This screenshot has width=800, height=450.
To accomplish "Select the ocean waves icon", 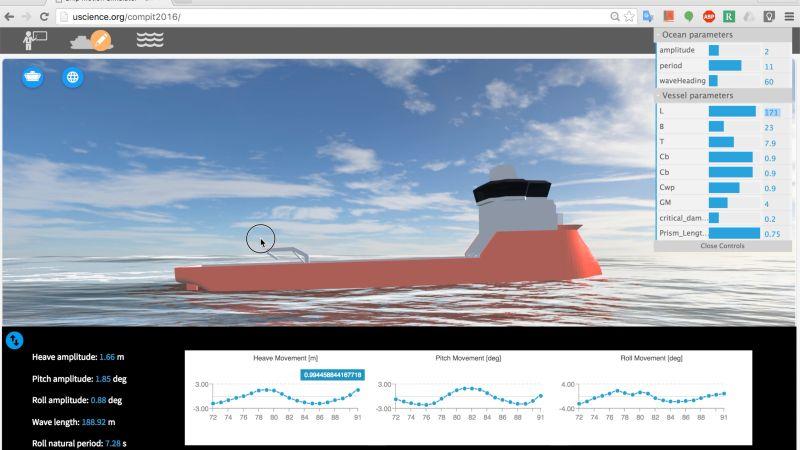I will pyautogui.click(x=150, y=40).
